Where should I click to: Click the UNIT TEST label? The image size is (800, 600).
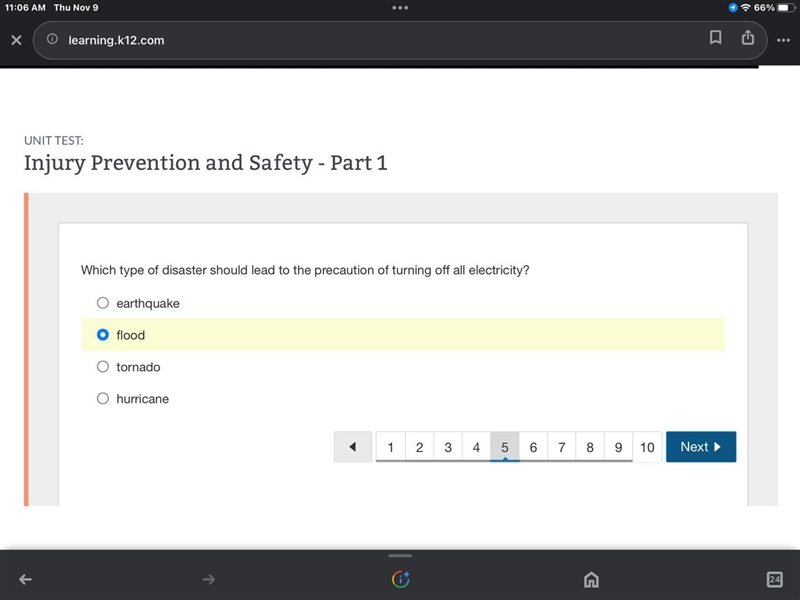point(54,140)
